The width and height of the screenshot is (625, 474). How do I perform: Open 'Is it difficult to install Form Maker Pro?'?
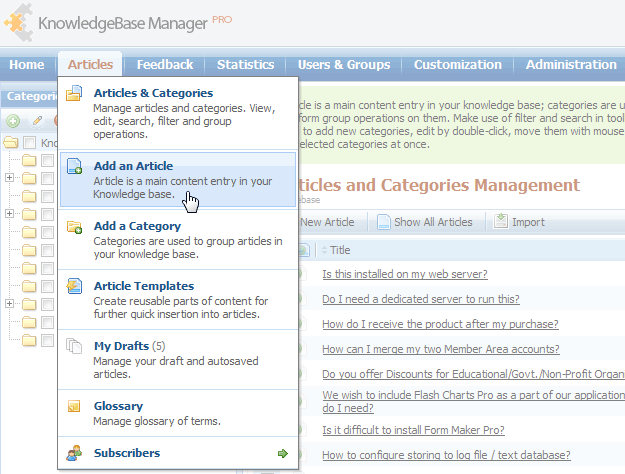click(413, 430)
